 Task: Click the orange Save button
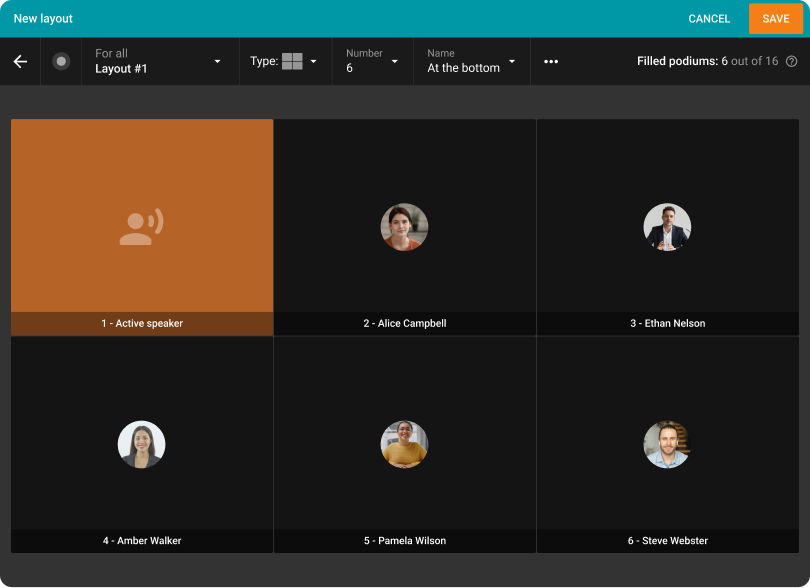click(775, 19)
